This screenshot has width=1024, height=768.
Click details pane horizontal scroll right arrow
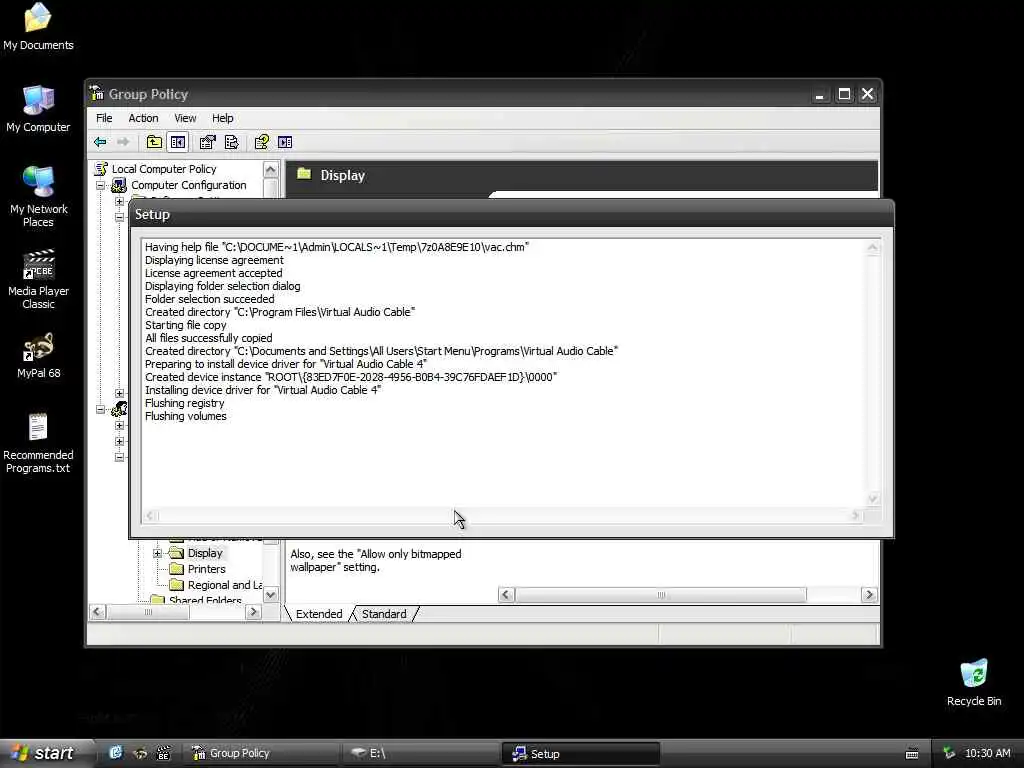[x=869, y=594]
